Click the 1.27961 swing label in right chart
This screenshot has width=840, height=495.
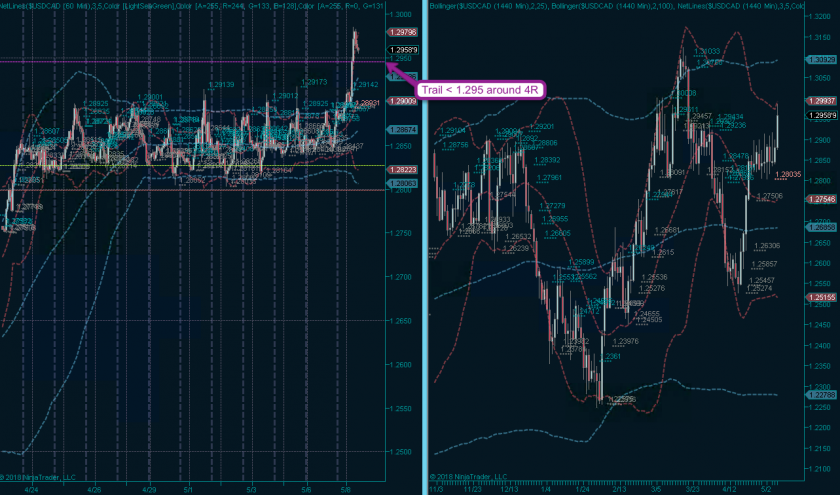(549, 178)
